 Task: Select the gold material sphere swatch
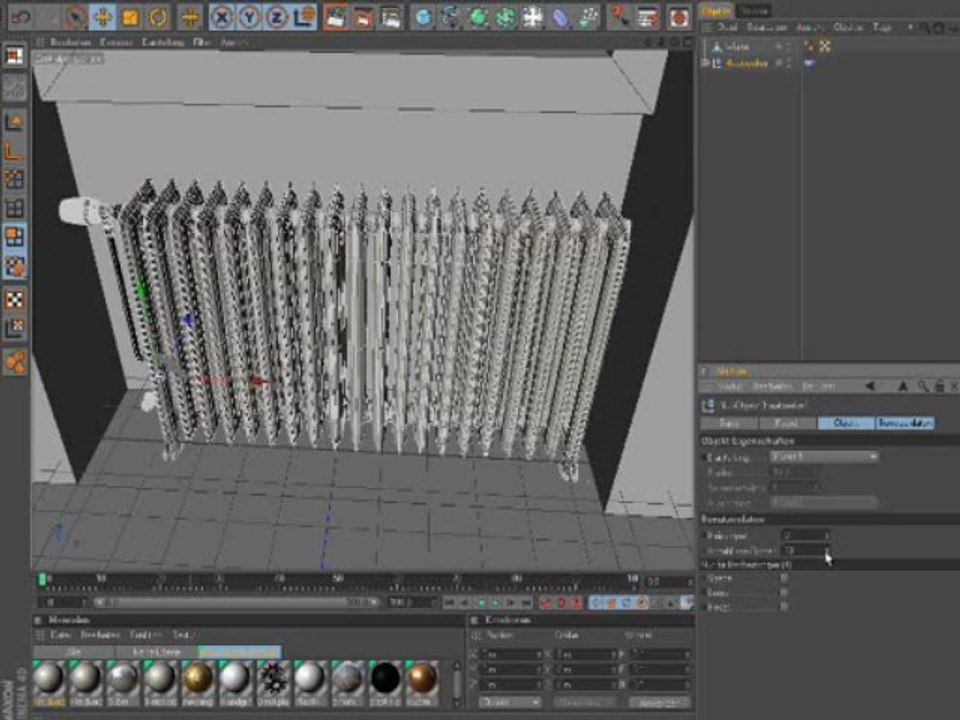click(198, 678)
